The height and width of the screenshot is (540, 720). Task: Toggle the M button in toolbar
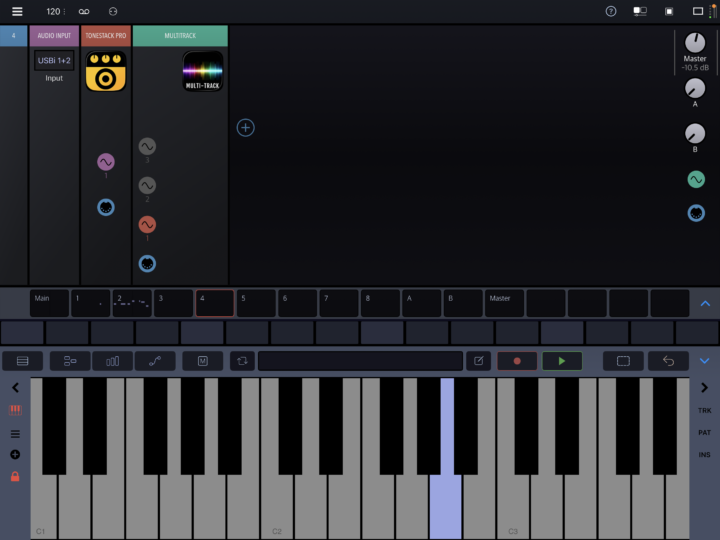click(202, 361)
